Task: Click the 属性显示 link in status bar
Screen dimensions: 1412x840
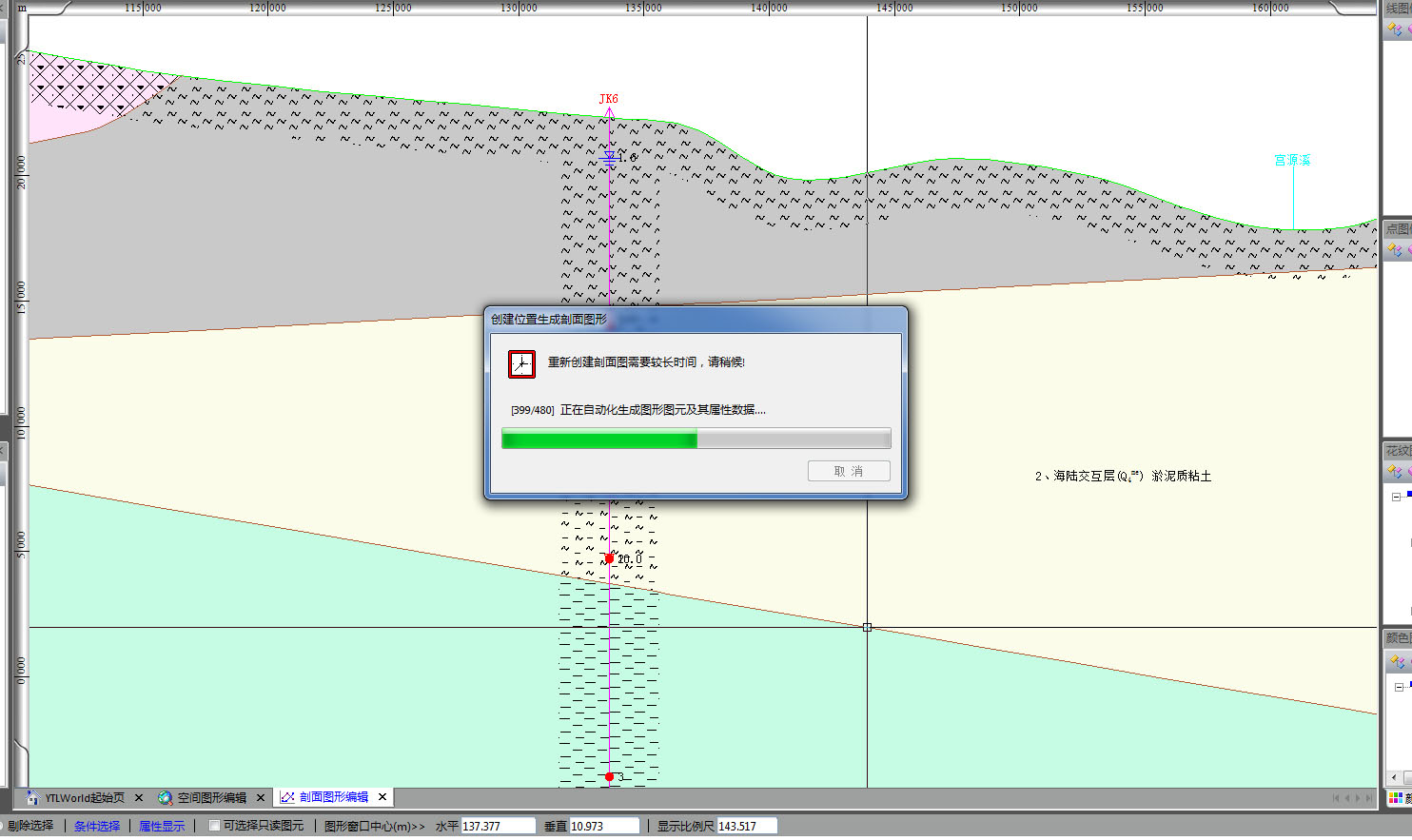Action: coord(162,826)
